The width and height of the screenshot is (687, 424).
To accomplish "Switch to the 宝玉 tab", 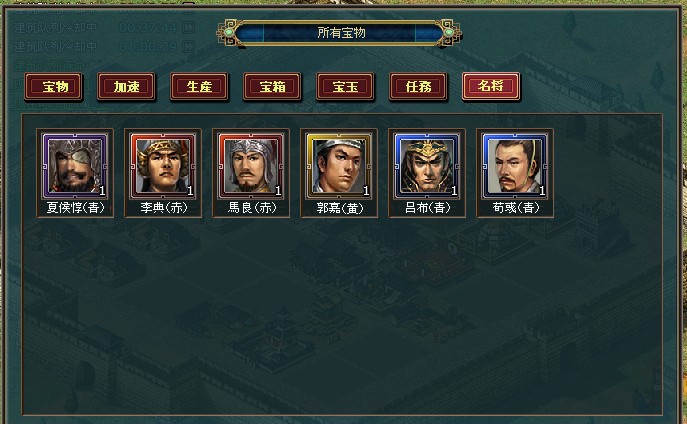I will pos(345,87).
